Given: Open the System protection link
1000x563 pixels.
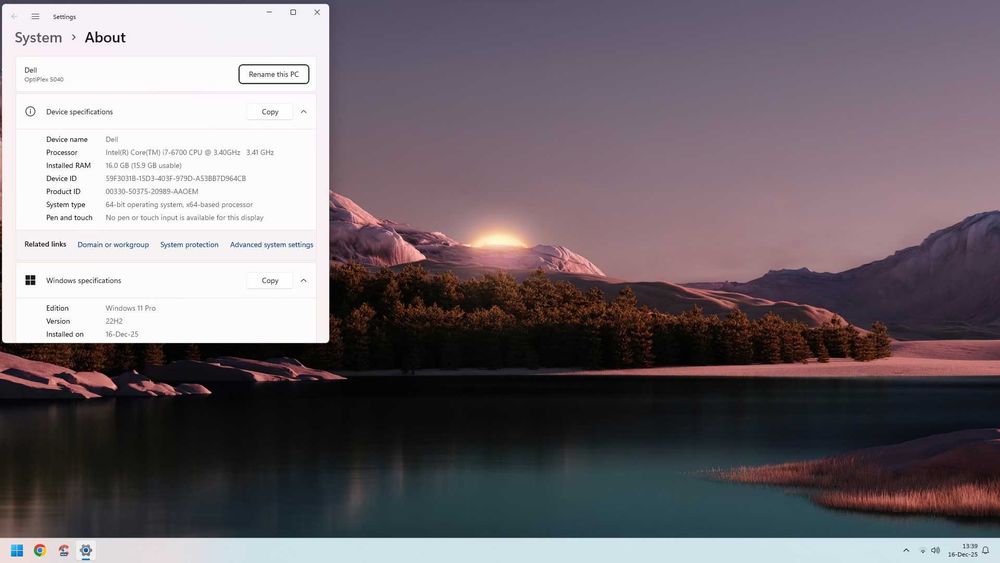Looking at the screenshot, I should click(189, 245).
